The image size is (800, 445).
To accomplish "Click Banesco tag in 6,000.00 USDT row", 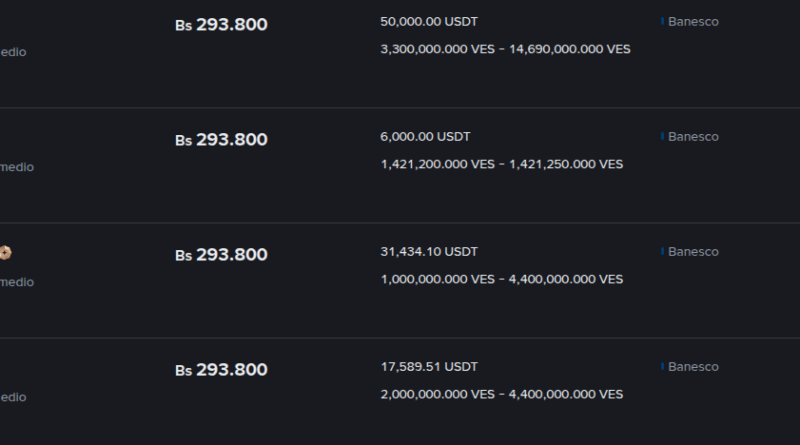I will pyautogui.click(x=692, y=137).
